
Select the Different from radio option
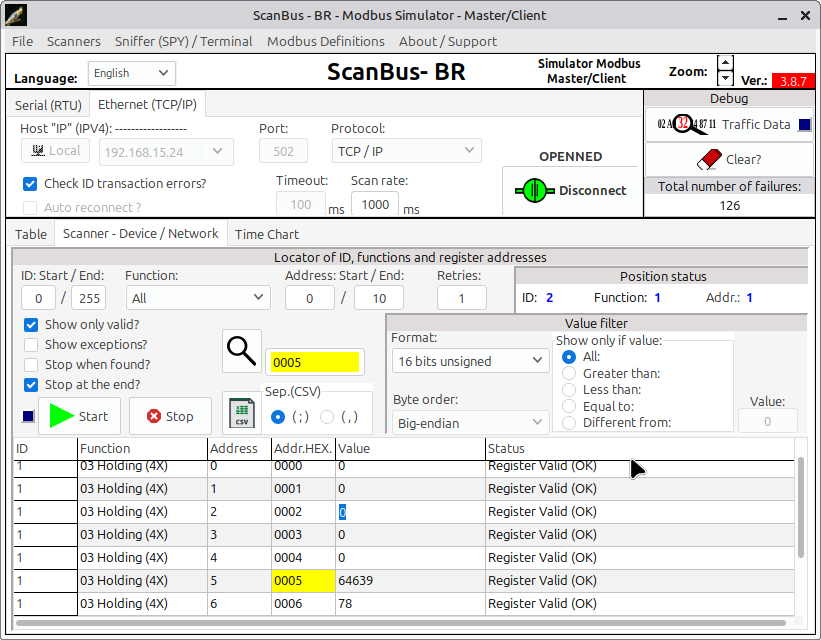tap(569, 423)
